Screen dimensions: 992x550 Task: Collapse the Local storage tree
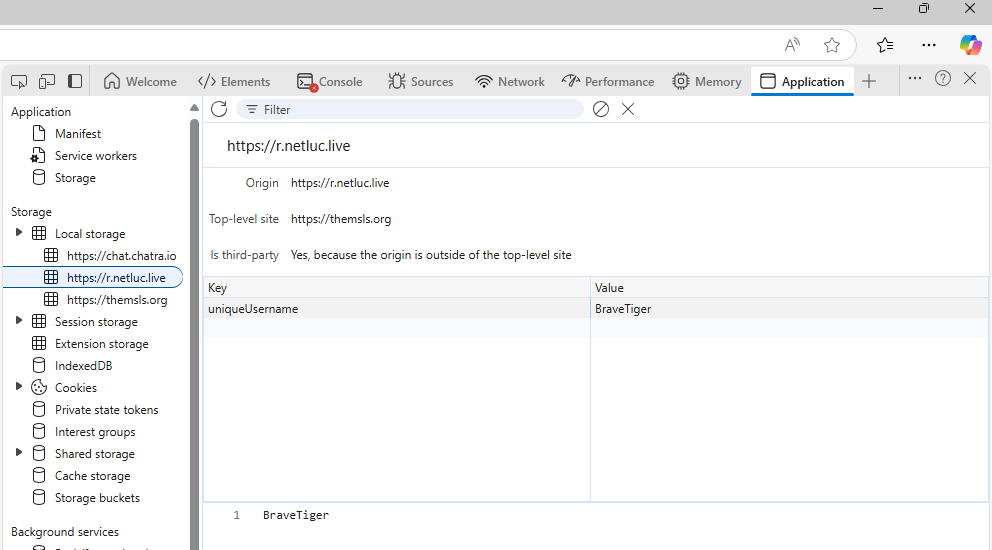tap(19, 233)
